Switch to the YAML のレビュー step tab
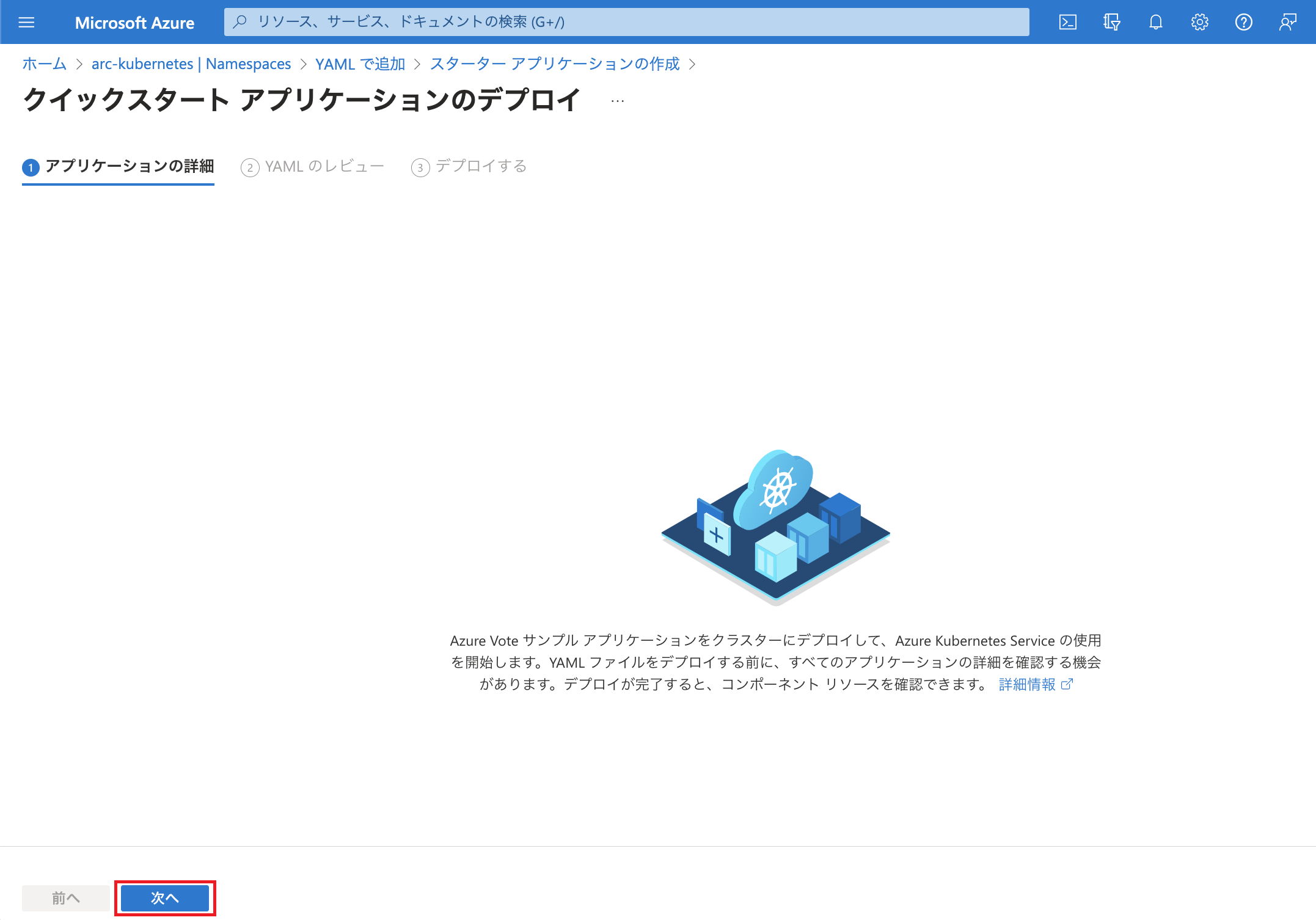 click(312, 167)
